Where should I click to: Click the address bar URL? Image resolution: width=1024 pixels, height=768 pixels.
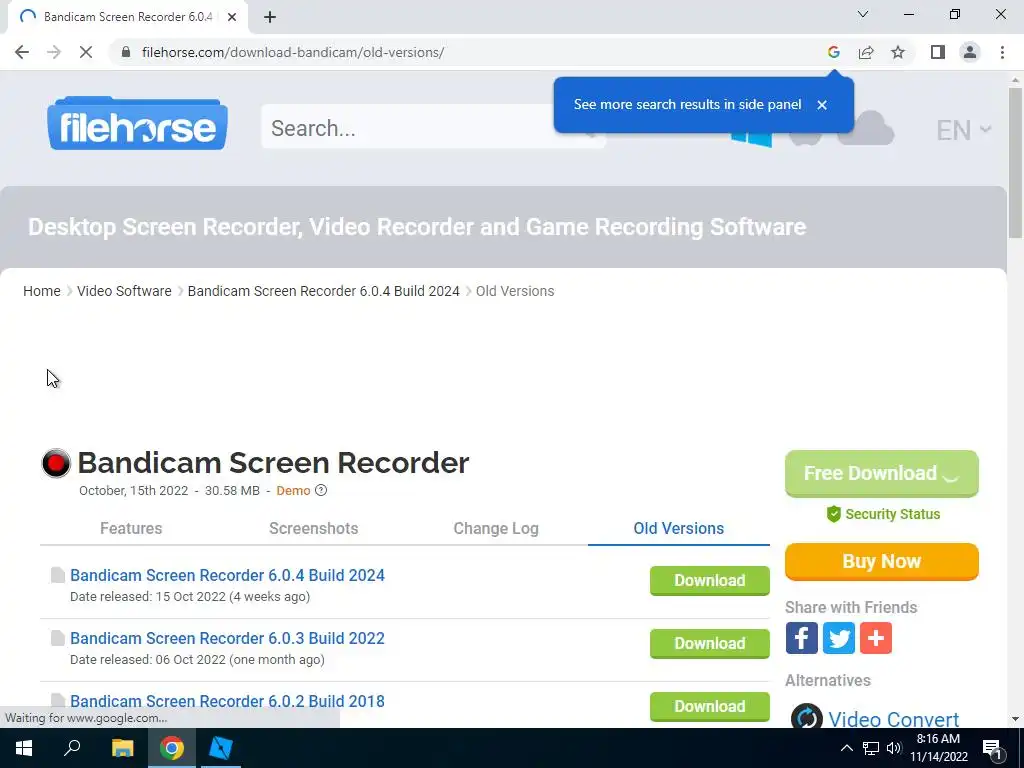293,52
